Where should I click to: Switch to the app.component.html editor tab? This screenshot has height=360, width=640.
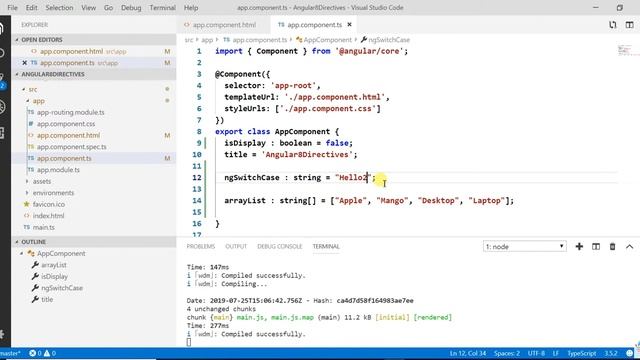pyautogui.click(x=223, y=25)
